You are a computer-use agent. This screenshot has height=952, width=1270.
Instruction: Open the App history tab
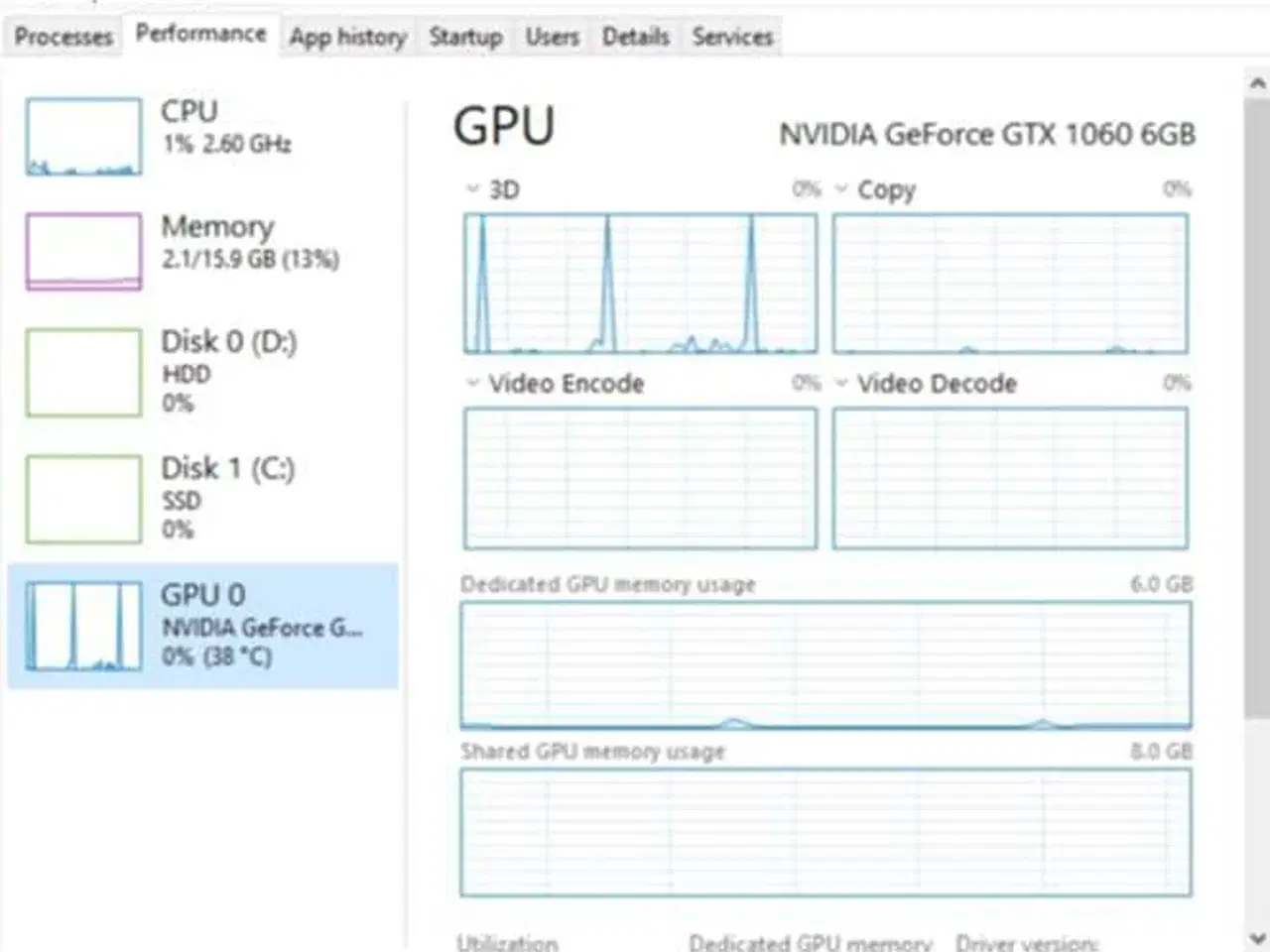347,37
